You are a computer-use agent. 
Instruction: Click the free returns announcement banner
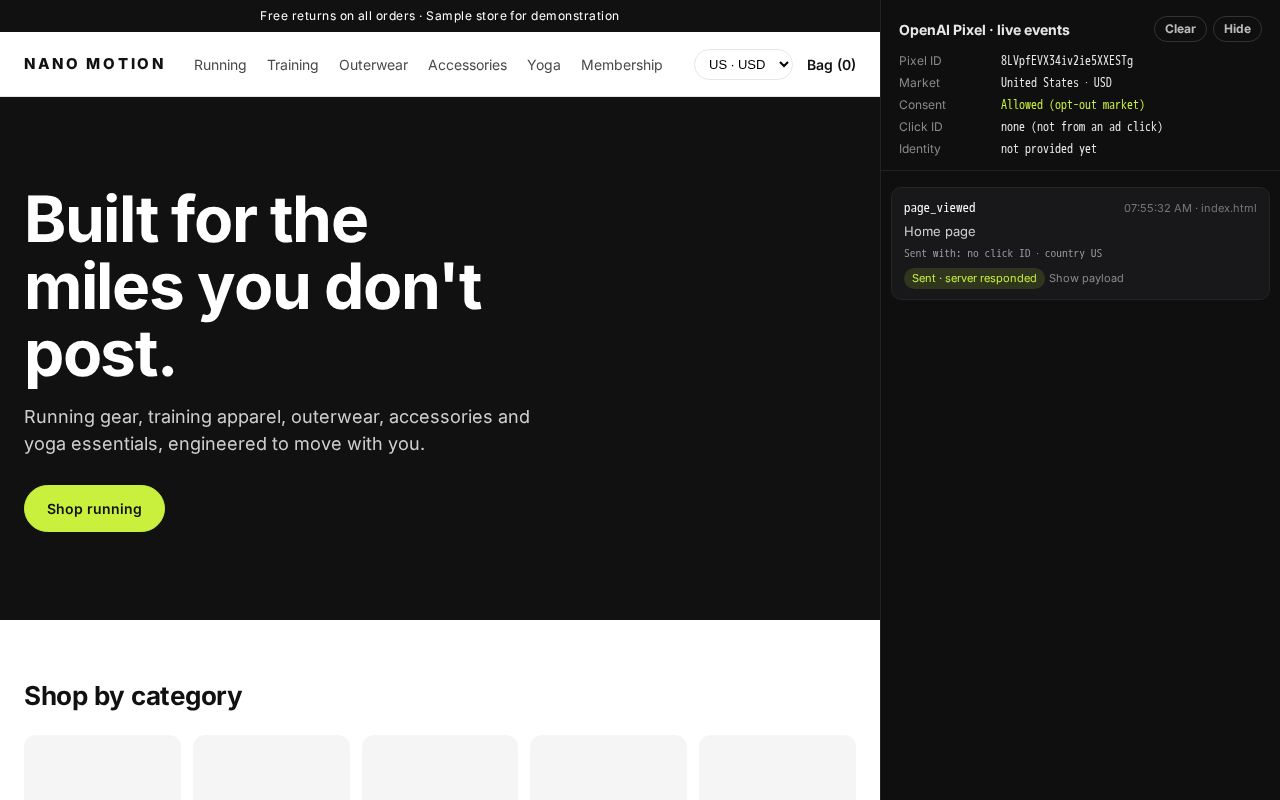pyautogui.click(x=440, y=16)
